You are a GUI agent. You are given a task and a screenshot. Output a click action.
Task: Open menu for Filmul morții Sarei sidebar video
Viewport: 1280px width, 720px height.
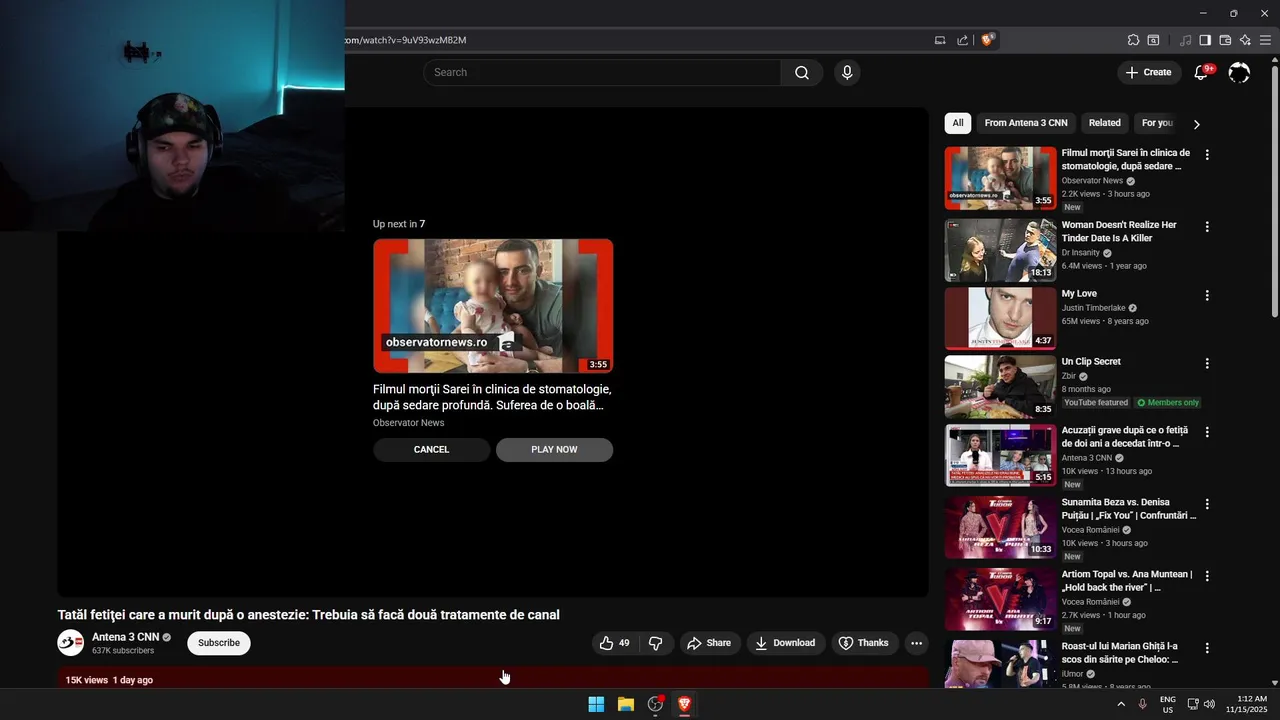(1207, 155)
